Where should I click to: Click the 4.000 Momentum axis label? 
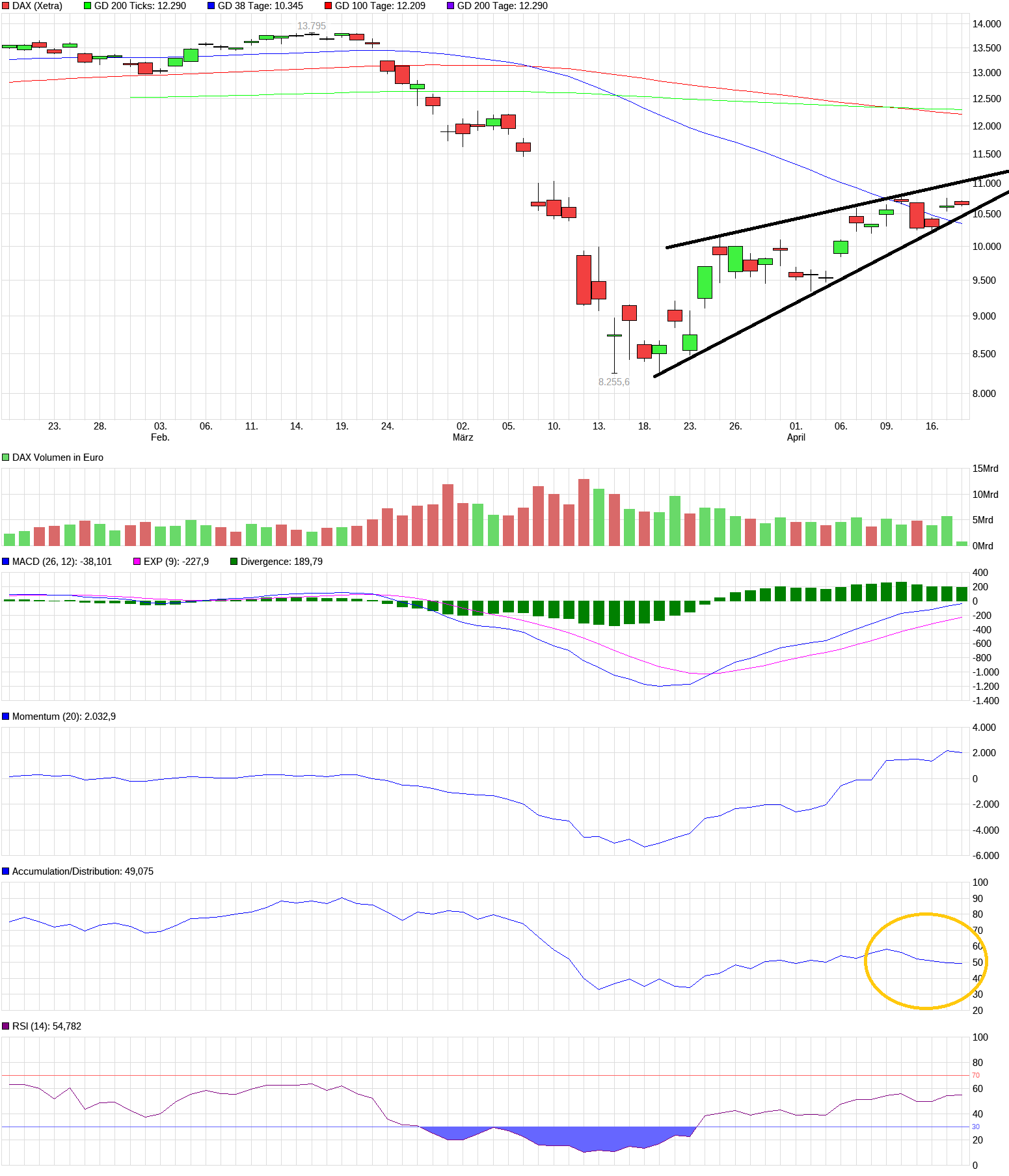(984, 728)
